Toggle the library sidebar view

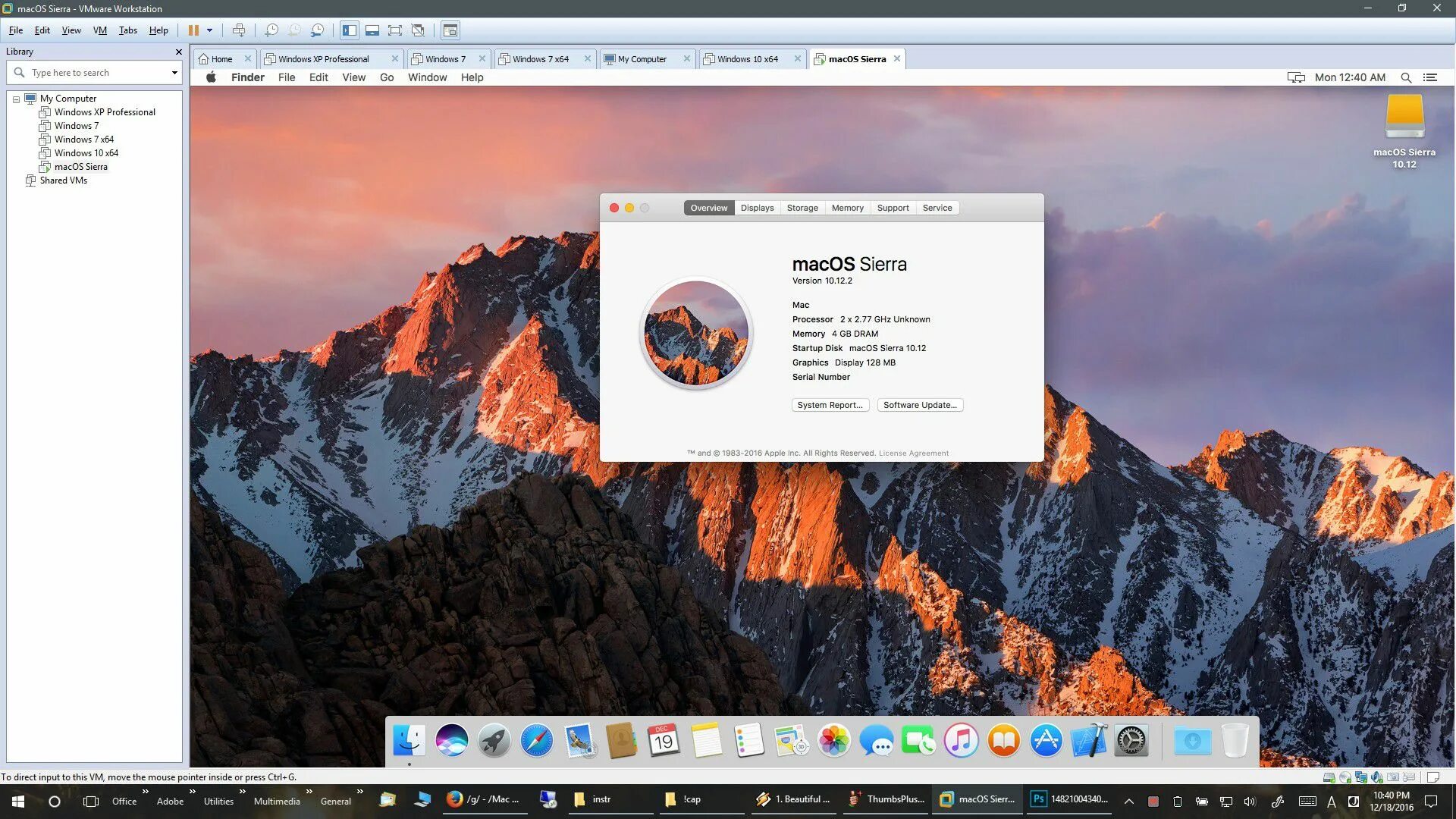(349, 30)
